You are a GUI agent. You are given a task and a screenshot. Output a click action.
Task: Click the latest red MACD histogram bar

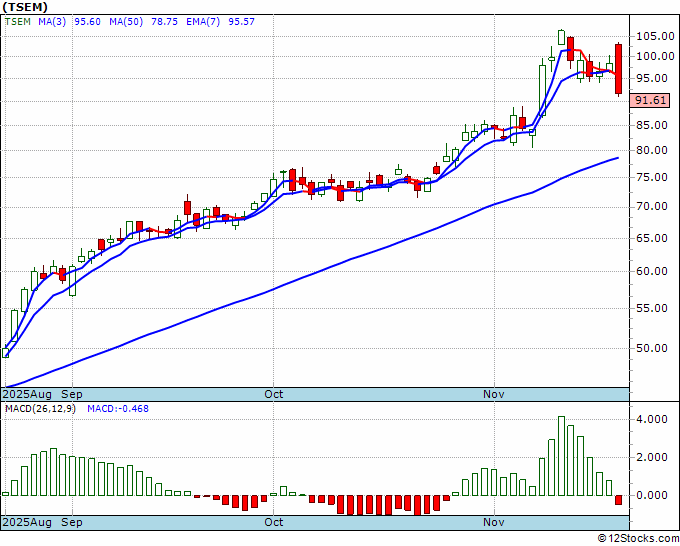[618, 500]
